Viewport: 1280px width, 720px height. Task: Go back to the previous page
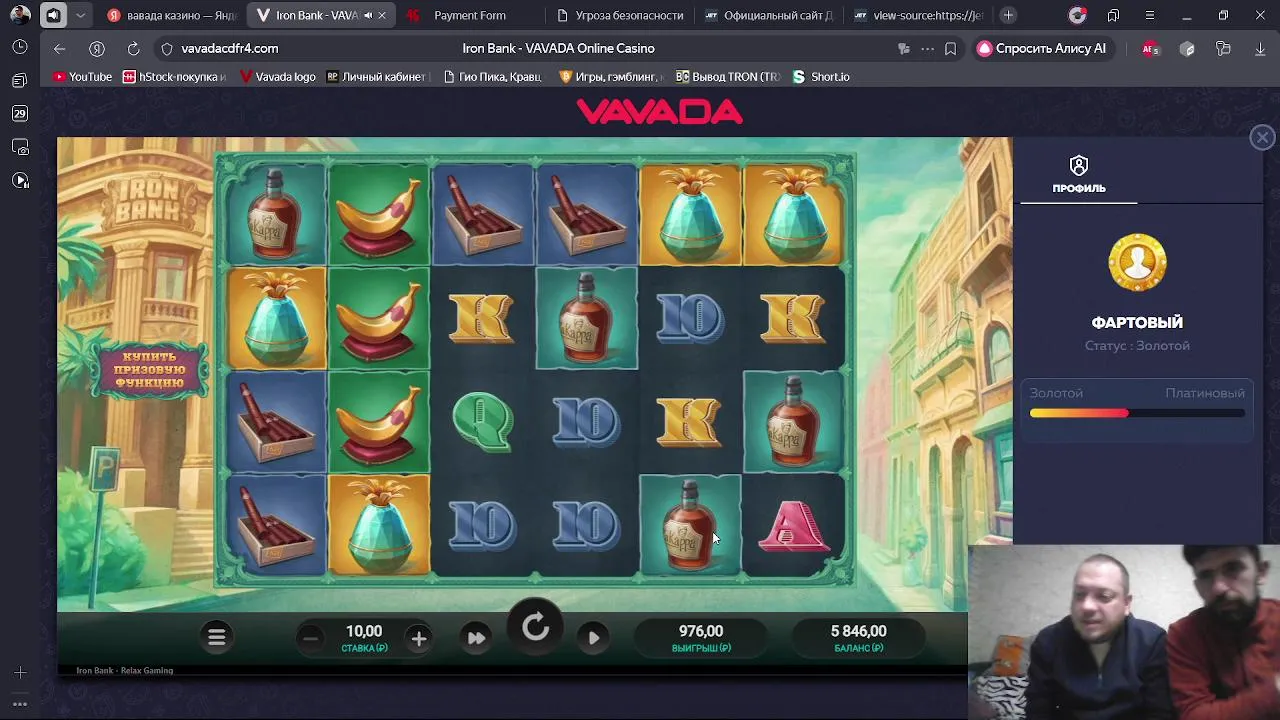click(60, 48)
